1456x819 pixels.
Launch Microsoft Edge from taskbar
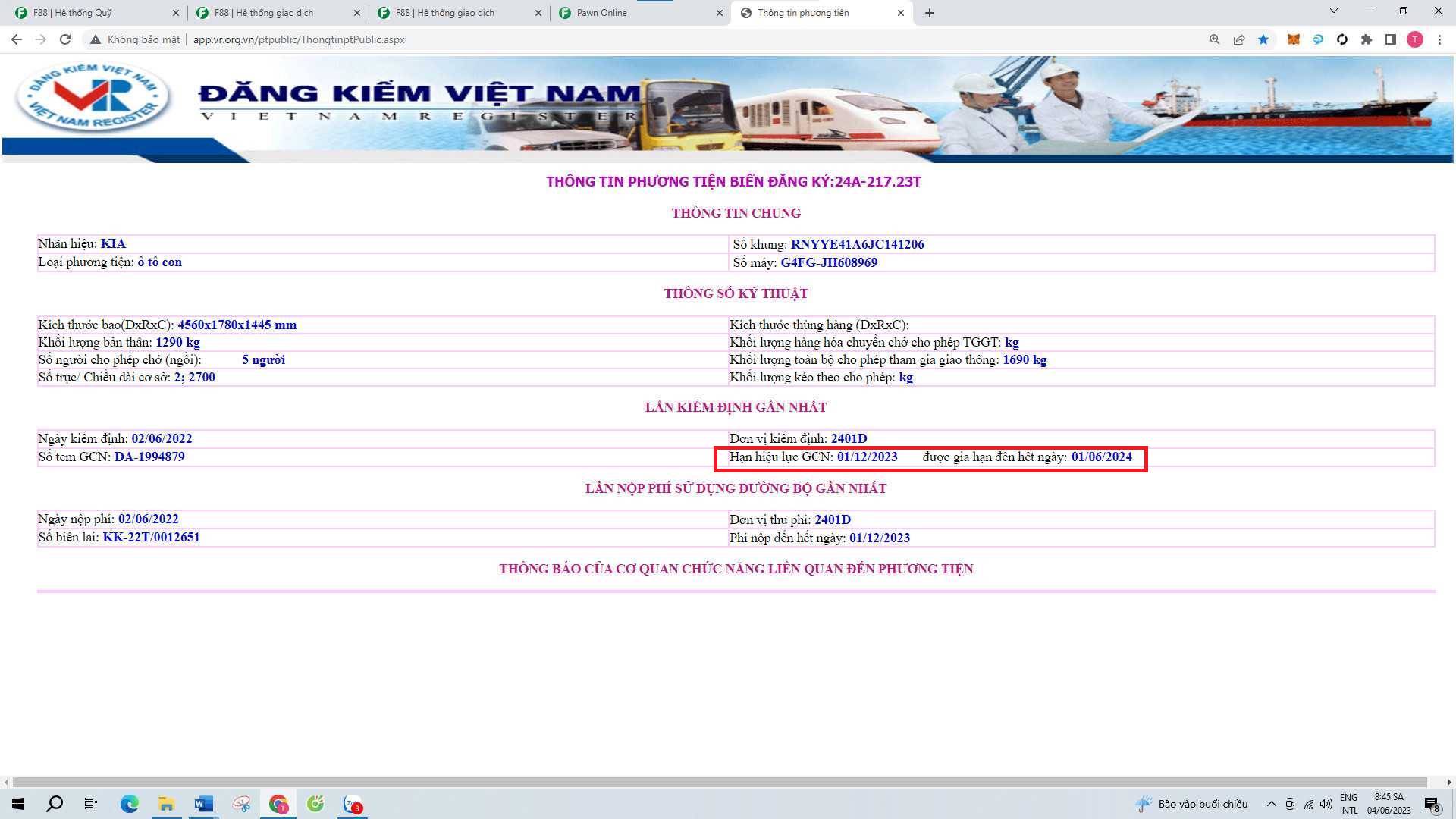[129, 804]
